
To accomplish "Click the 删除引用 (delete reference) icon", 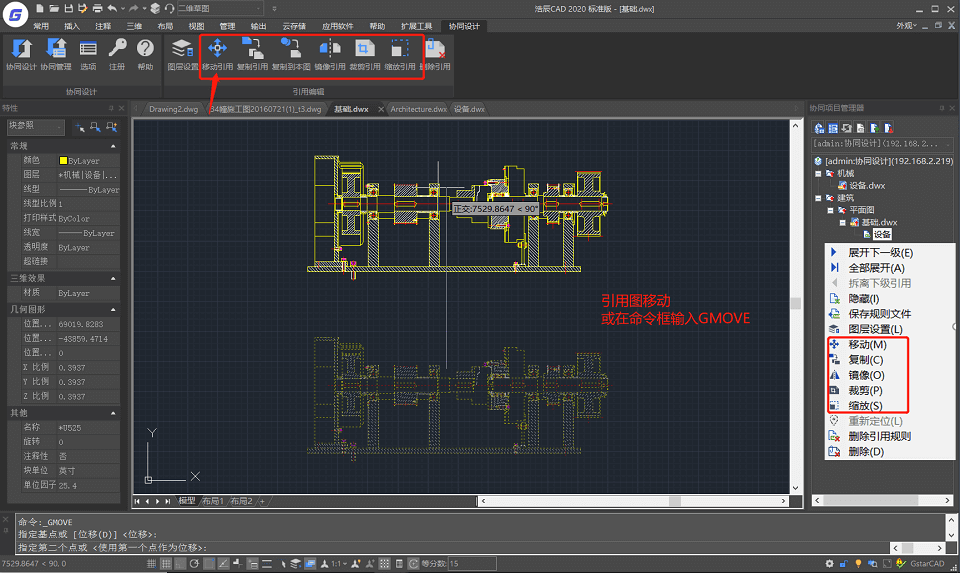I will pos(435,48).
